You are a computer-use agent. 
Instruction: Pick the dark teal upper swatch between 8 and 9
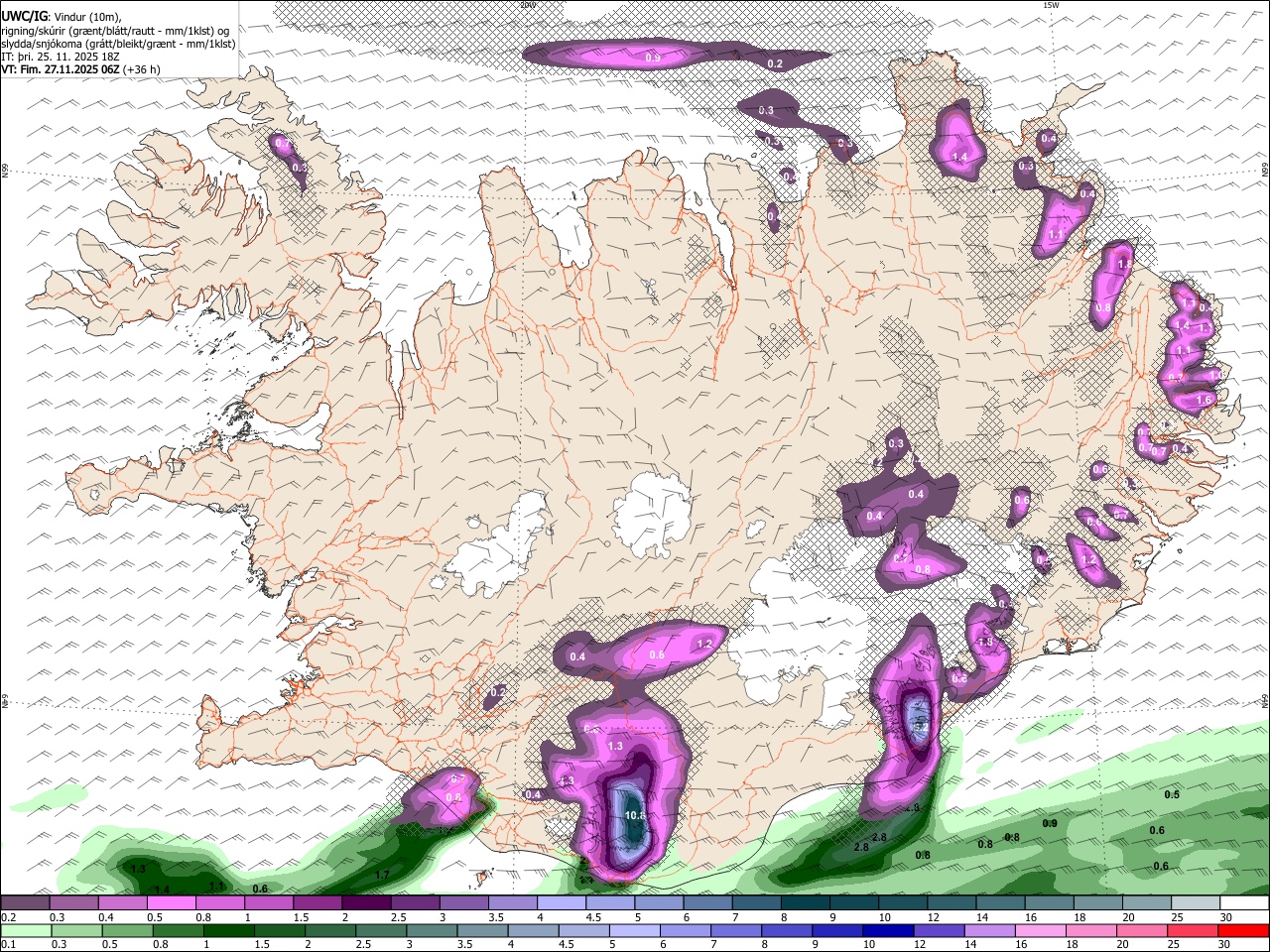pyautogui.click(x=805, y=903)
